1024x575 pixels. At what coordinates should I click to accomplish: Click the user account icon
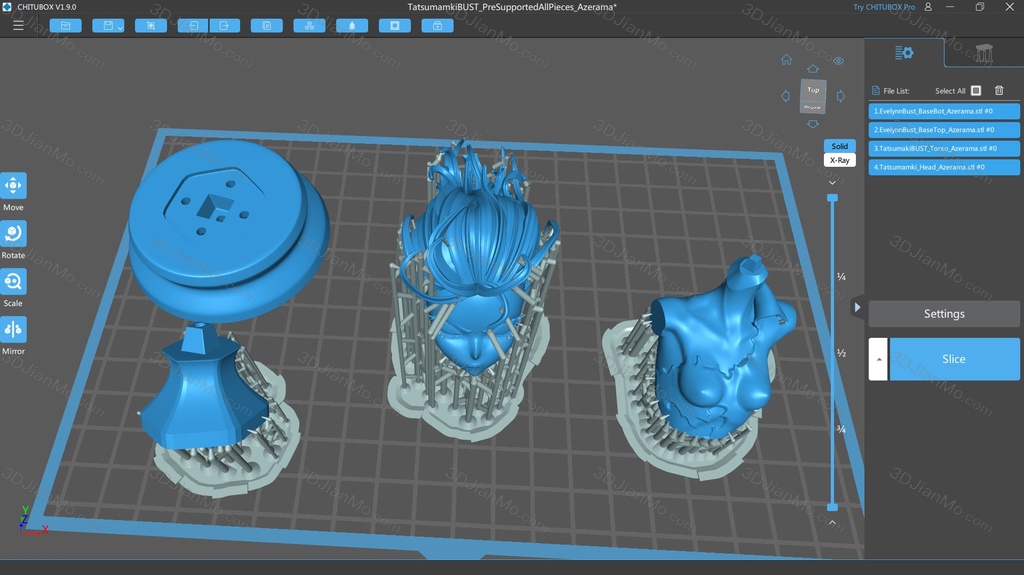point(929,7)
